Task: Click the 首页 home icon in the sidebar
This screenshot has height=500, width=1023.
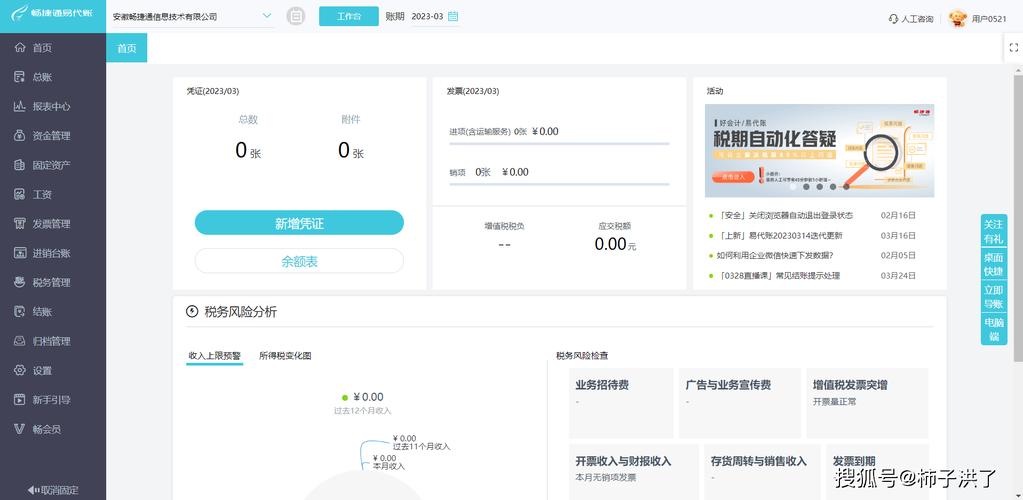Action: pos(20,48)
